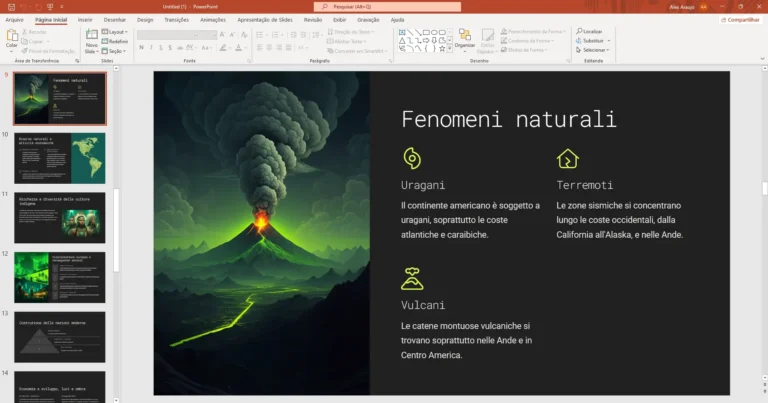Switch to the Exibir tab
The width and height of the screenshot is (768, 403).
339,20
